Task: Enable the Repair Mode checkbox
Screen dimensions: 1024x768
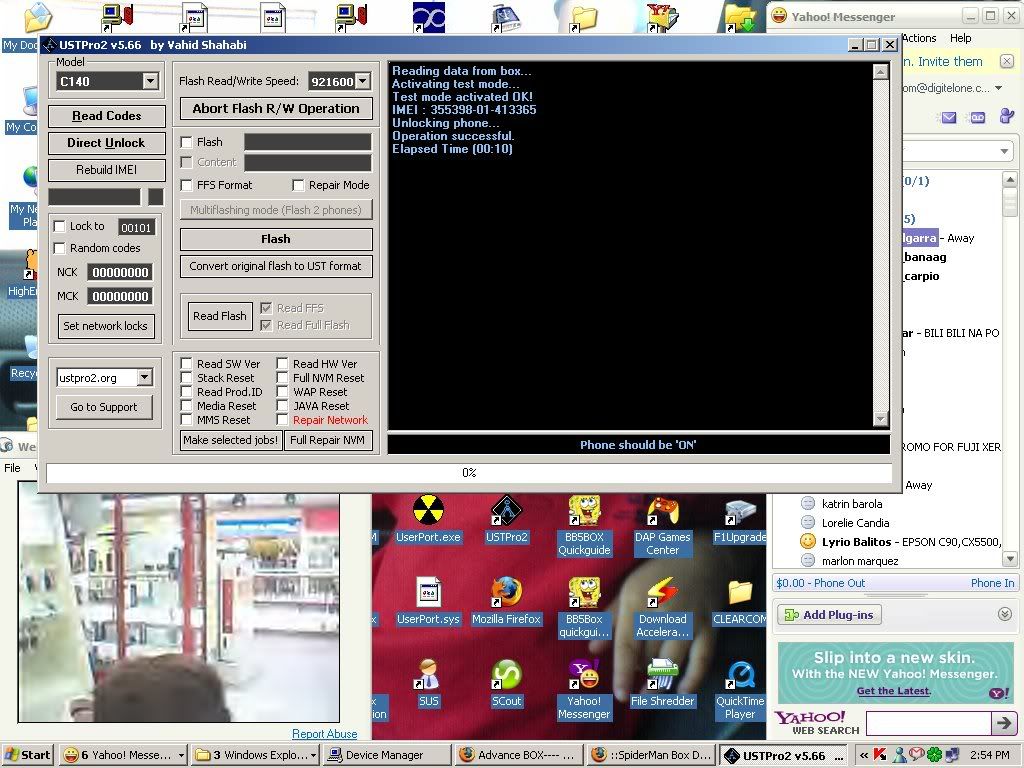Action: click(298, 185)
